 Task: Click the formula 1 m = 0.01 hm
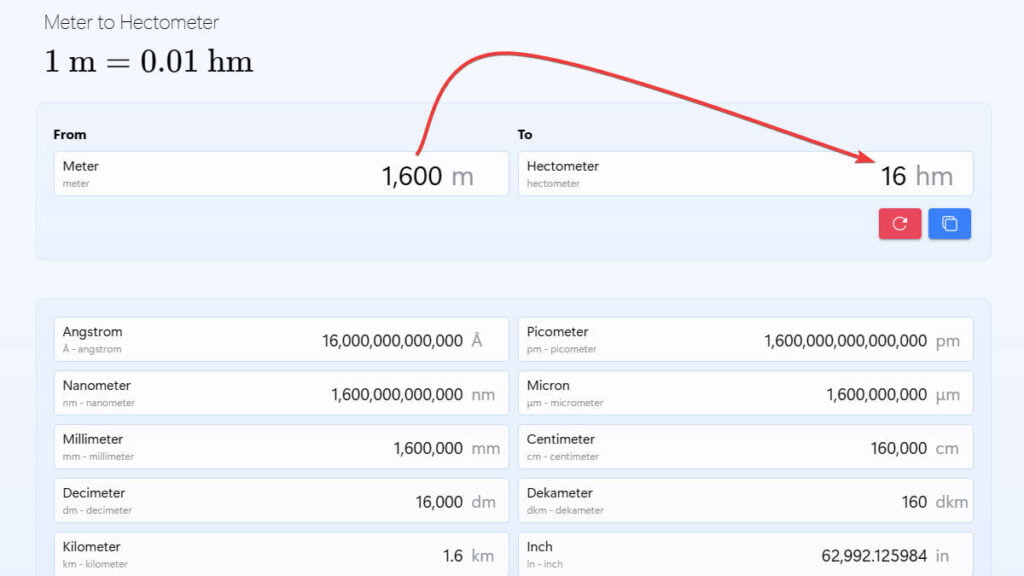(x=147, y=61)
